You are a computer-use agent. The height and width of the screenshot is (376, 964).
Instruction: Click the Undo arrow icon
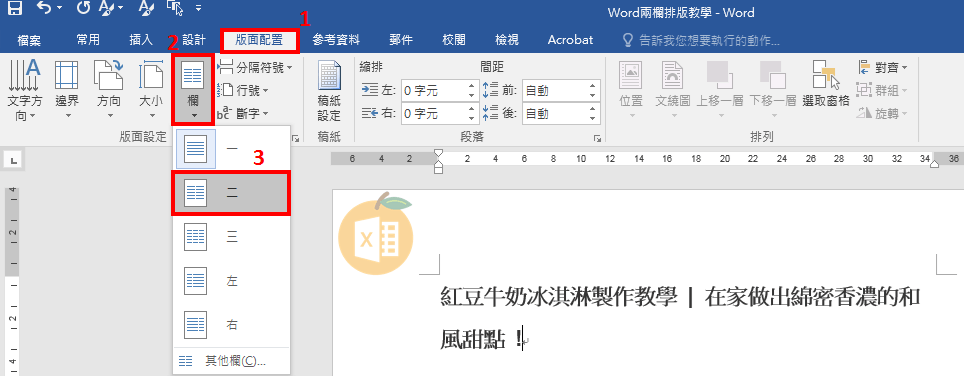click(x=44, y=8)
